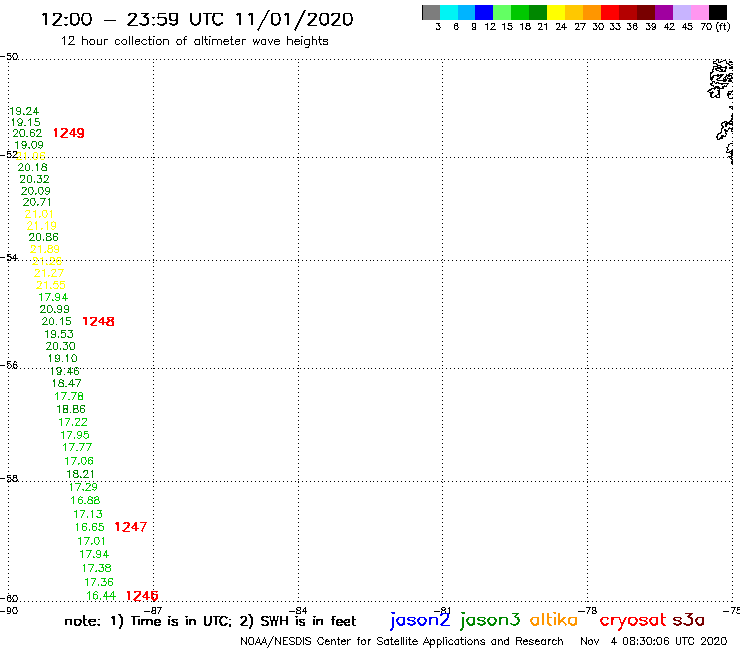Click the 20.99 wave height reading
Image resolution: width=740 pixels, height=650 pixels.
click(54, 310)
